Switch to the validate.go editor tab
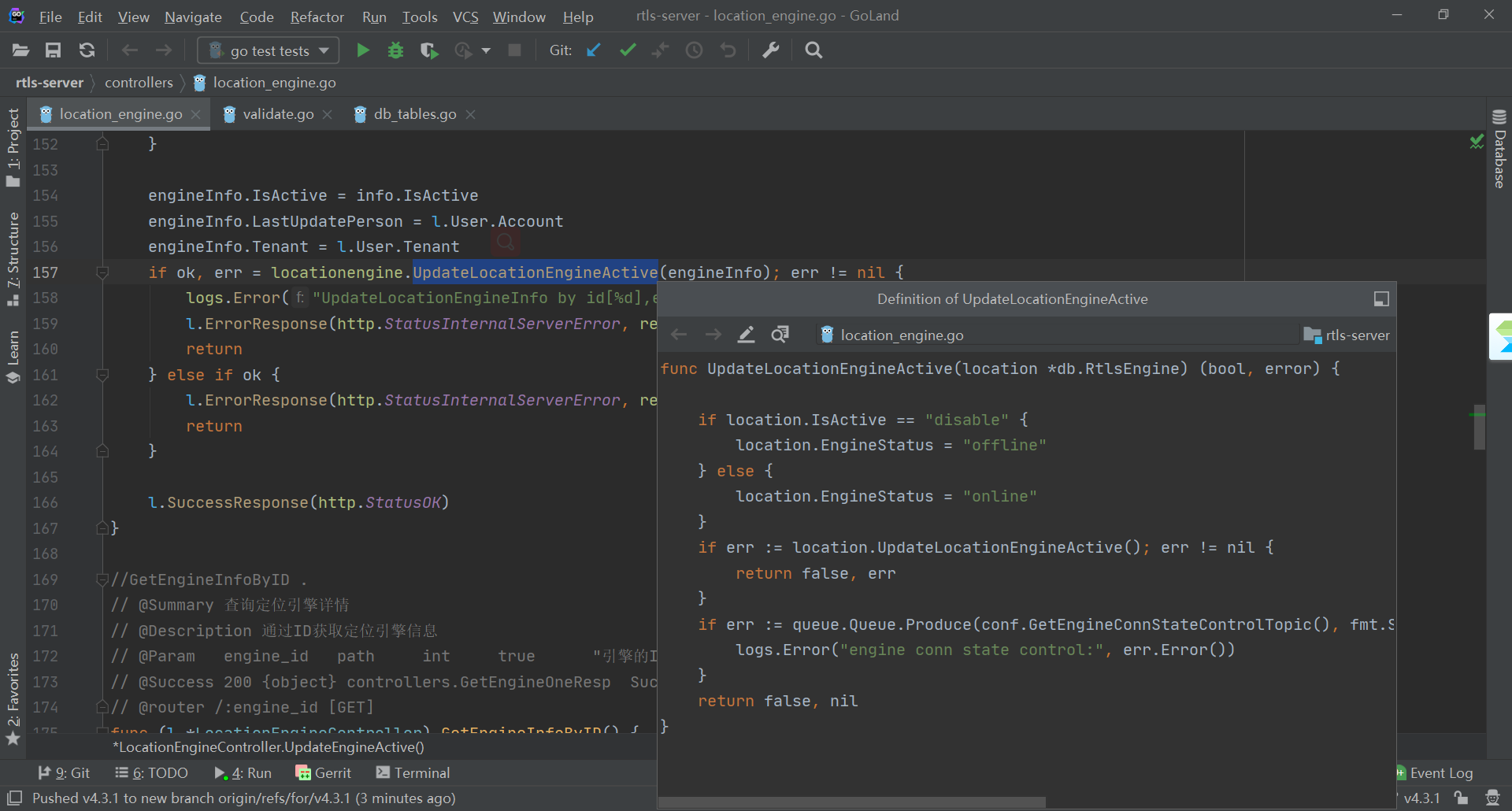Screen dimensions: 1512x811 pyautogui.click(x=277, y=114)
